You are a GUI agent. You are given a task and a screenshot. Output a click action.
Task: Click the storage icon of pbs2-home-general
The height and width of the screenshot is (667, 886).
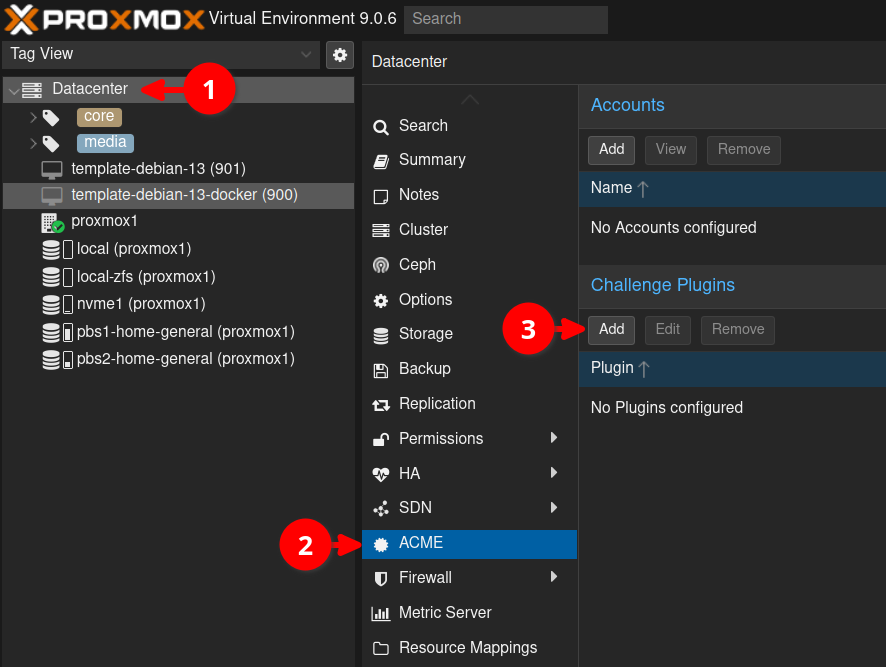tap(58, 360)
